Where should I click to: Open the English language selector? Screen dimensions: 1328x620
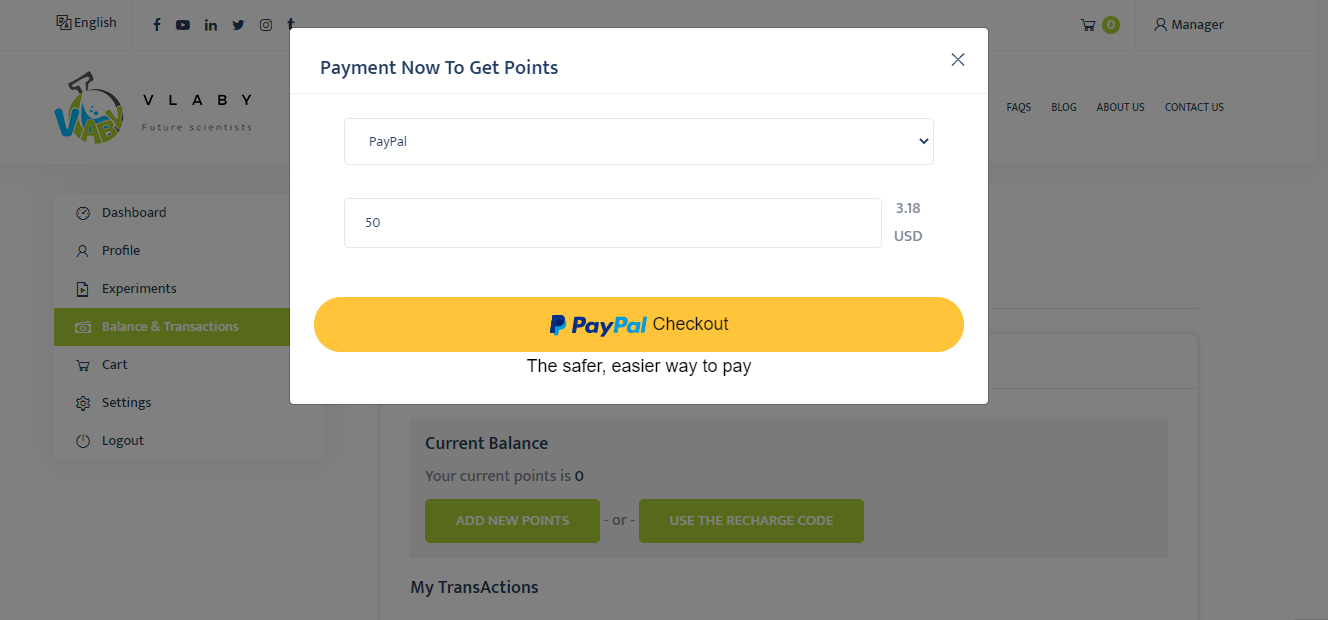pyautogui.click(x=87, y=22)
